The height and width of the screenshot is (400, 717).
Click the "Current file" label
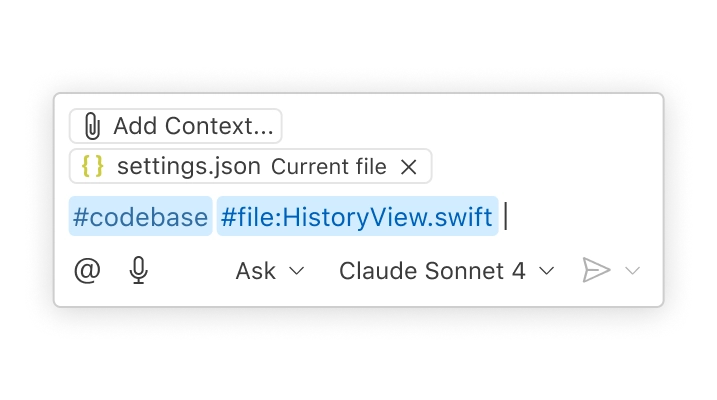(x=328, y=167)
